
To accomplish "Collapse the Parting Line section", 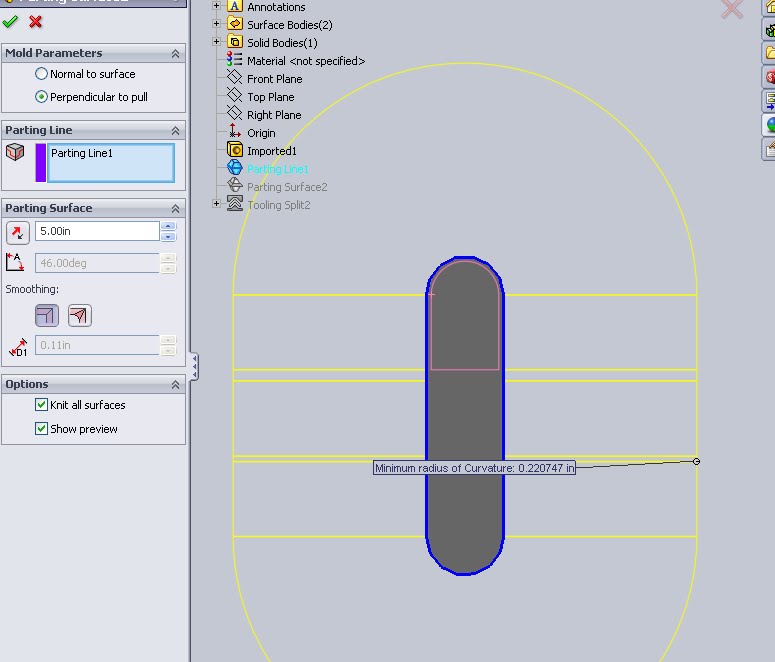I will coord(175,131).
